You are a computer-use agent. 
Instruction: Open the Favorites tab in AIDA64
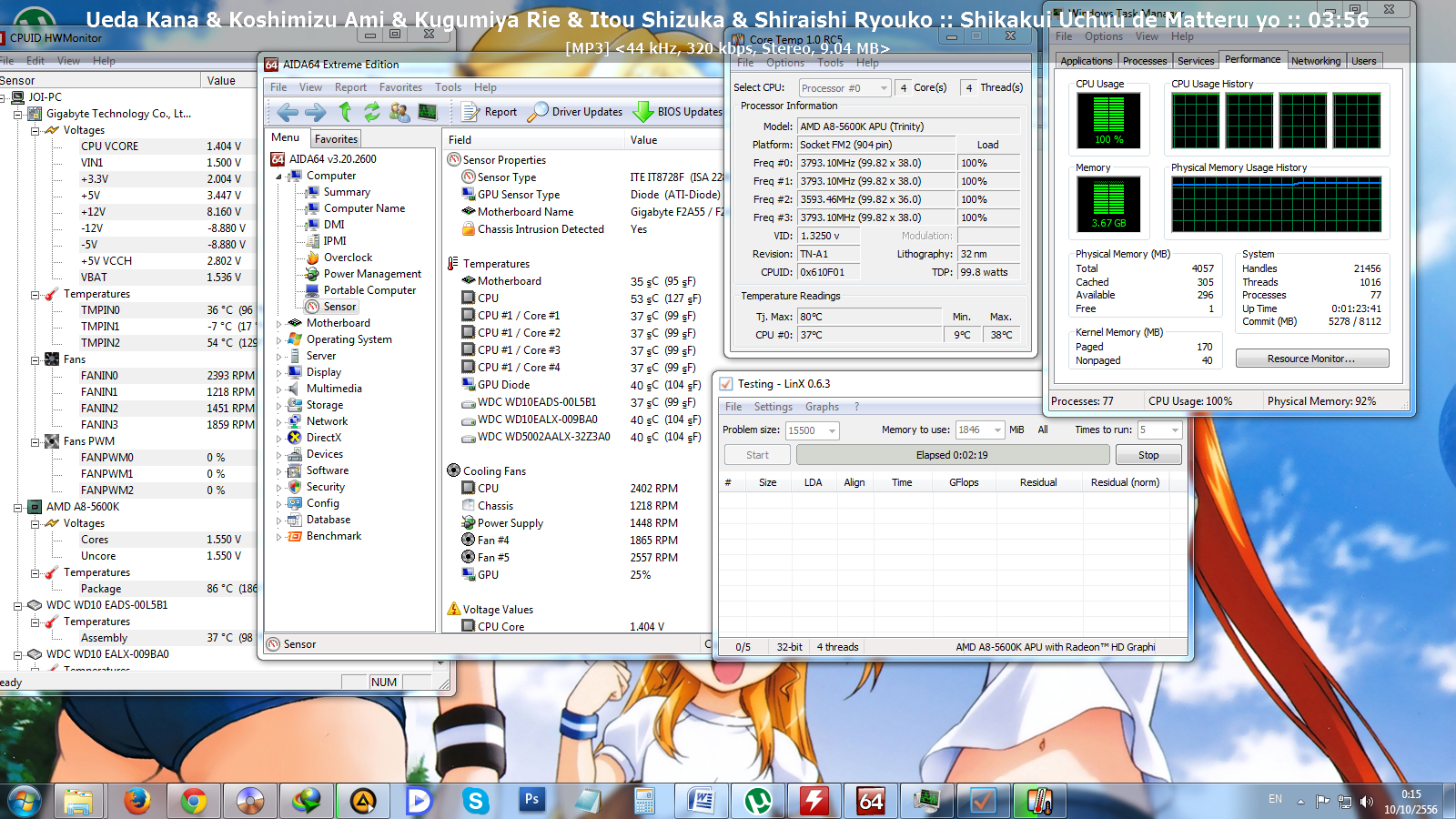tap(336, 139)
